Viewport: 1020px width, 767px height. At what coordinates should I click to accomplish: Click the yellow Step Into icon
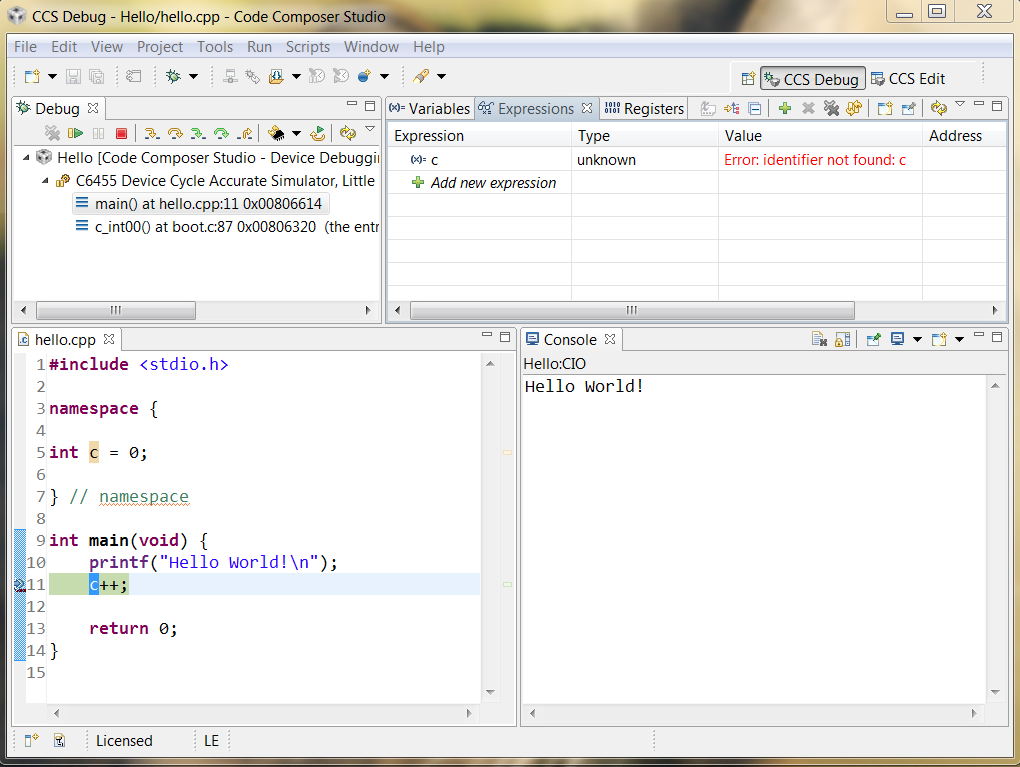point(152,133)
